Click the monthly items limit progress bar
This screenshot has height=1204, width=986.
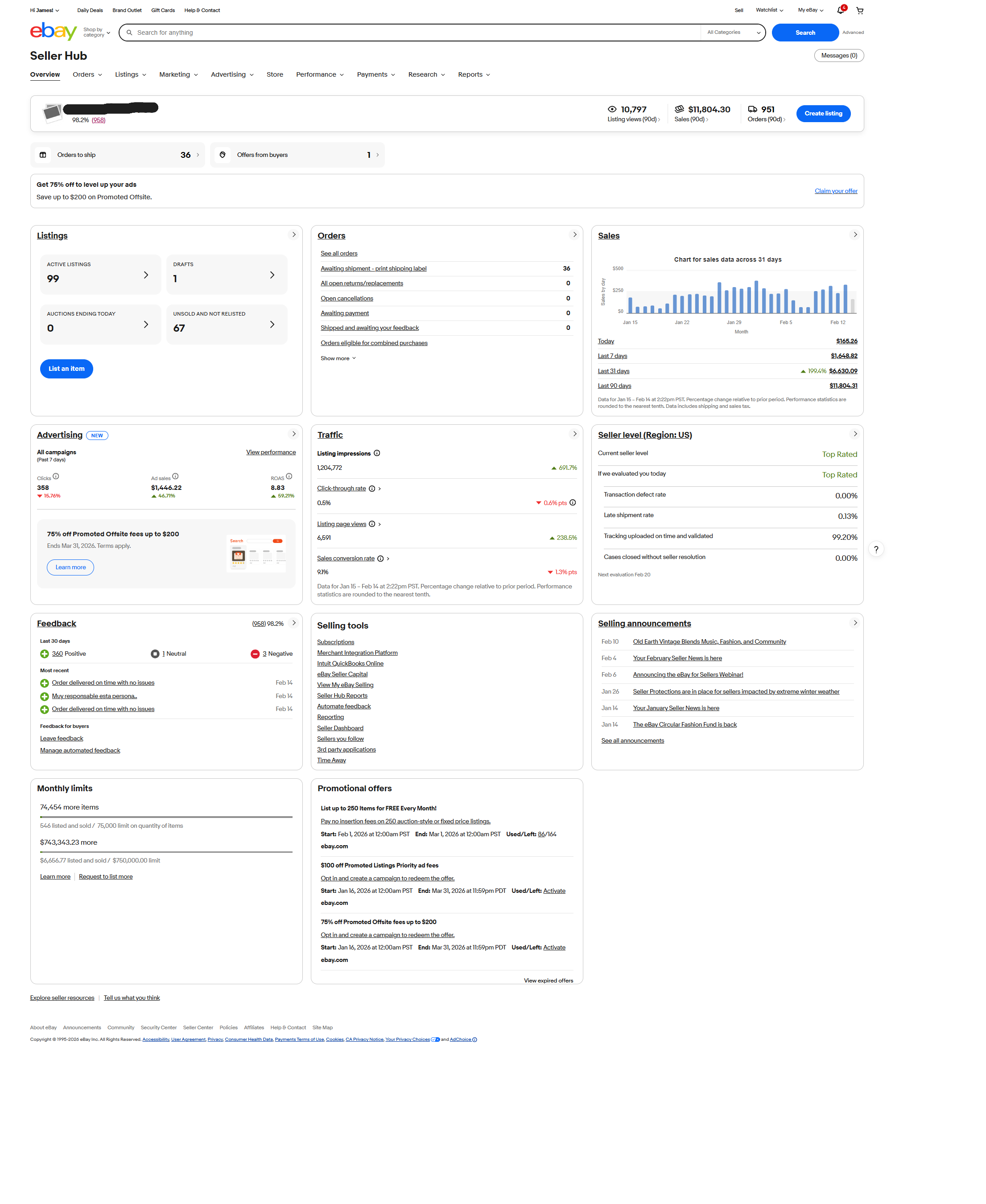coord(166,818)
